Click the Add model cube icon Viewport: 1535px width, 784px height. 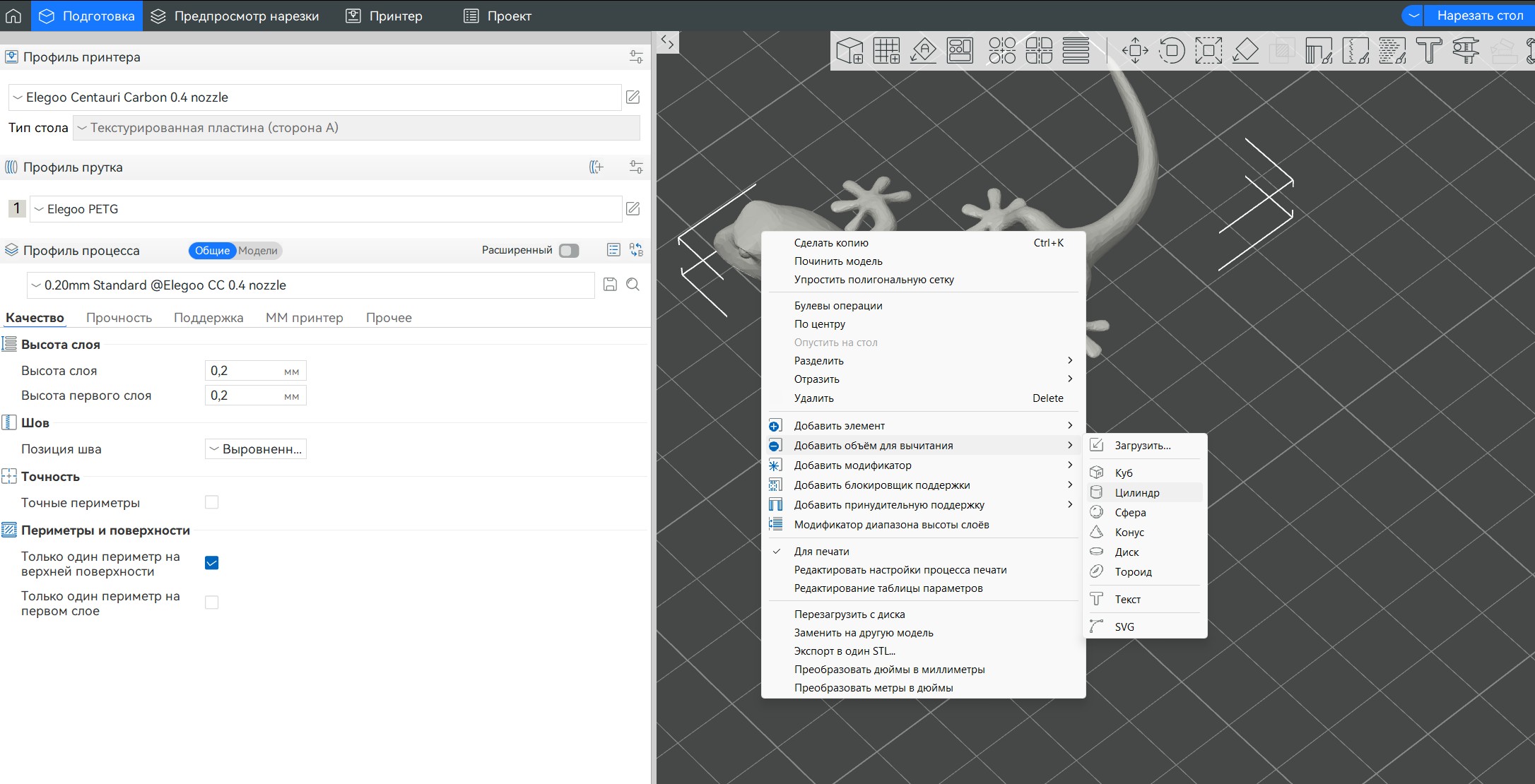click(849, 51)
